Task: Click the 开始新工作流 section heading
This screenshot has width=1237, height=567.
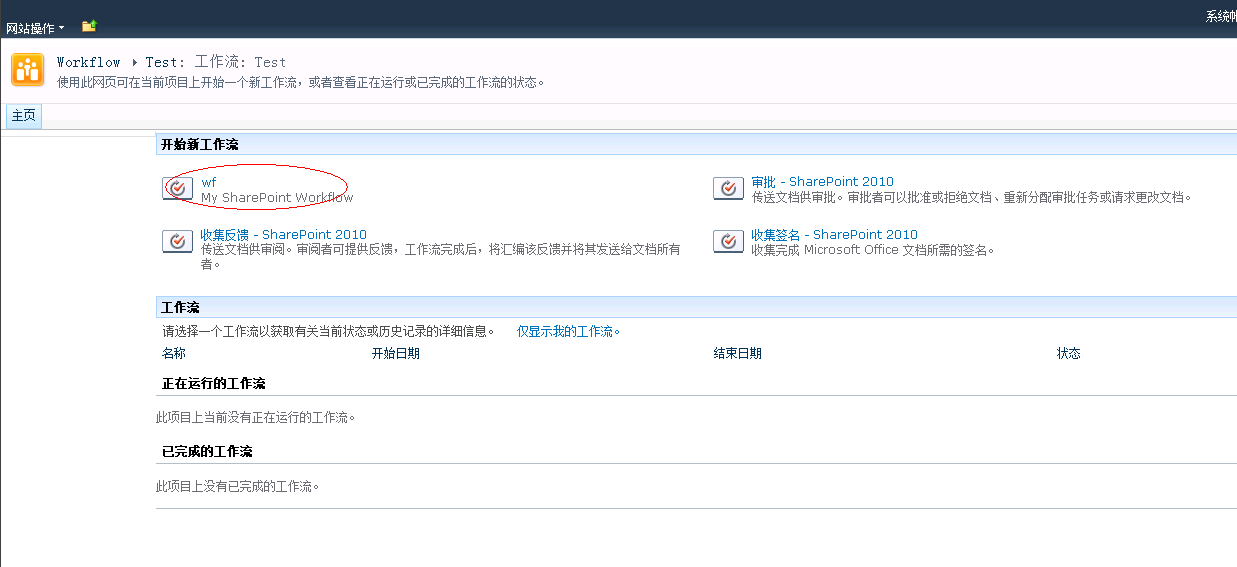Action: pyautogui.click(x=200, y=145)
